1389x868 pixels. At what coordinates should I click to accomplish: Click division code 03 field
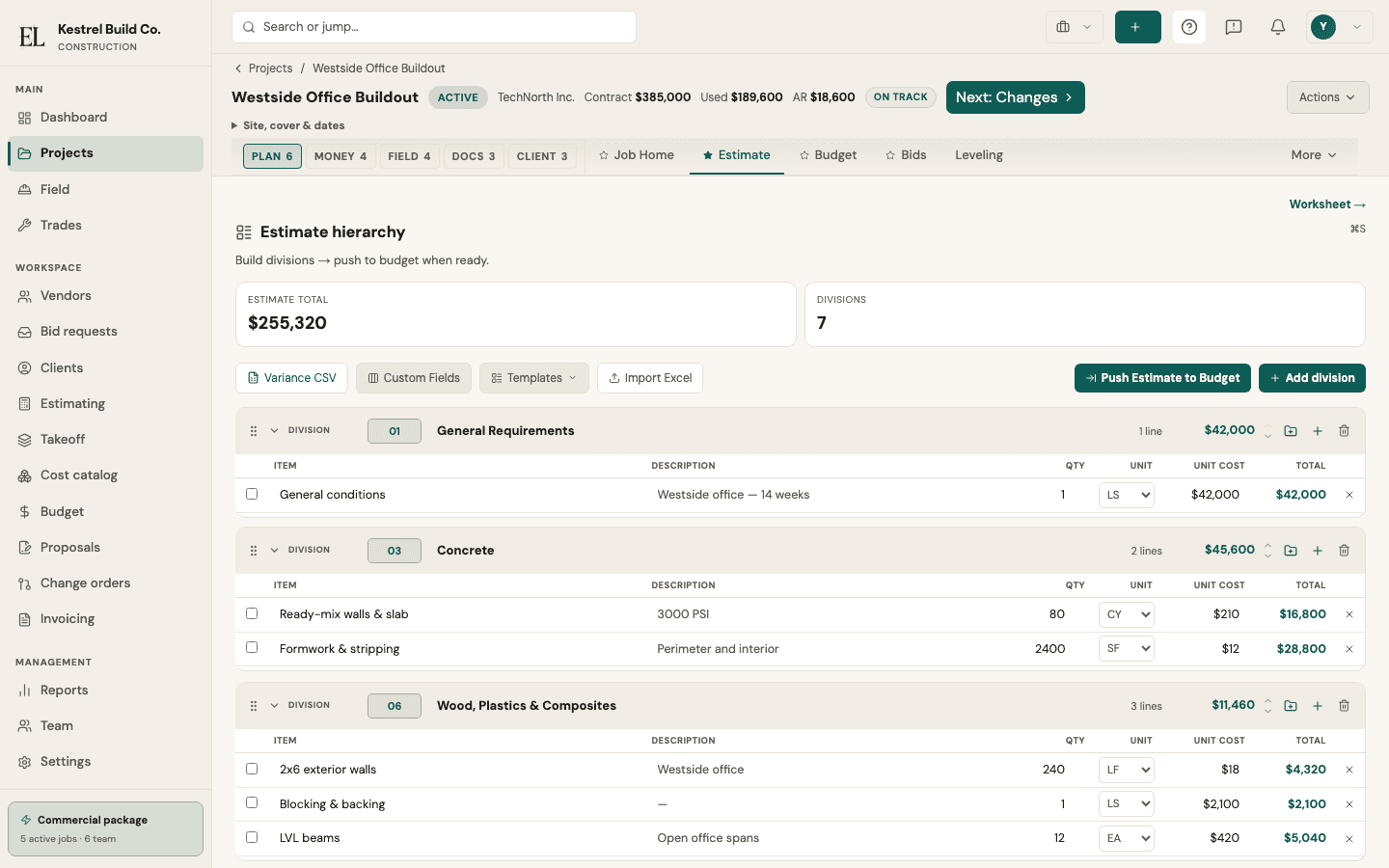pos(395,551)
